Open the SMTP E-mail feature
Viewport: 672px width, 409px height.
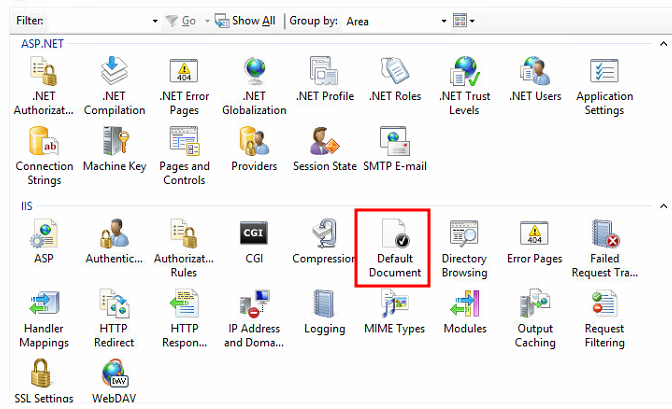pyautogui.click(x=395, y=150)
